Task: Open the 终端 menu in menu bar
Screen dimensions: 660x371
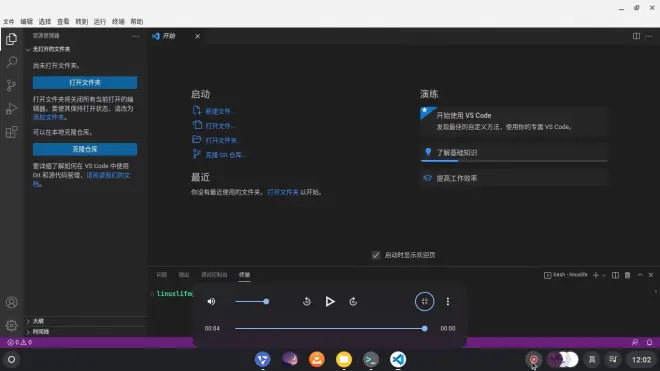Action: pyautogui.click(x=118, y=21)
